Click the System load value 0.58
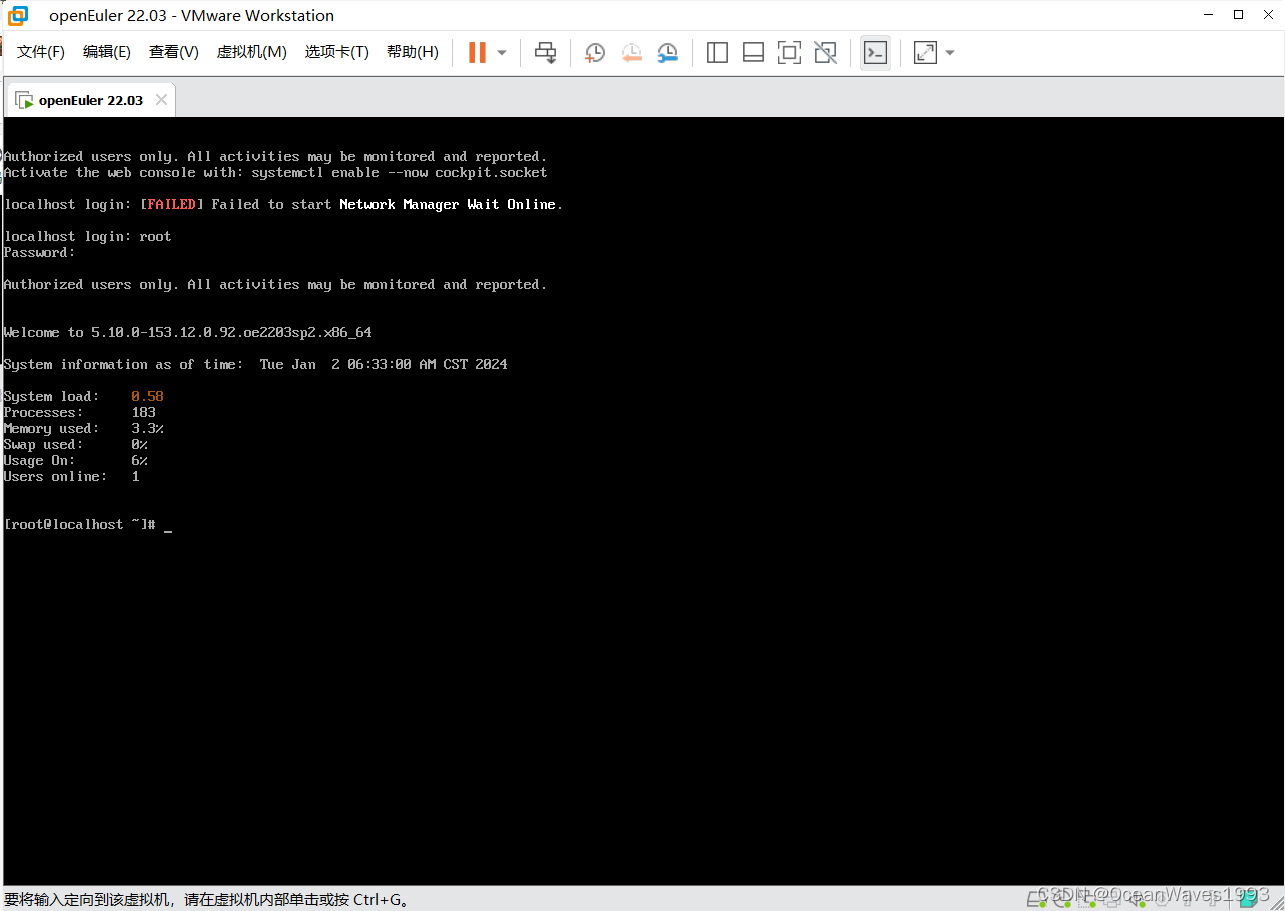 147,396
